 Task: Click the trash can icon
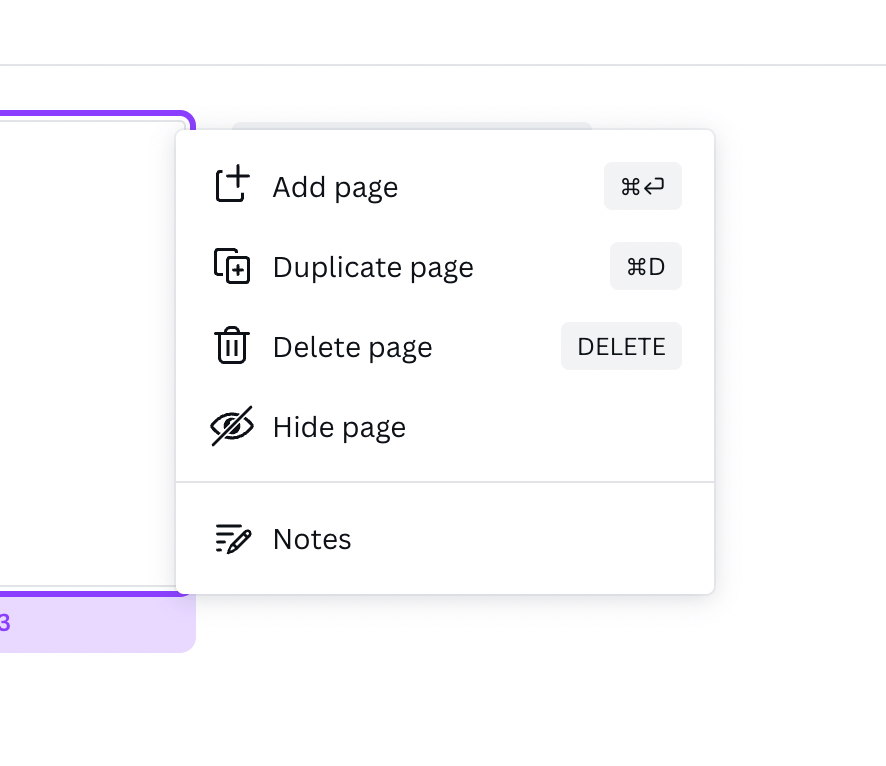coord(232,346)
